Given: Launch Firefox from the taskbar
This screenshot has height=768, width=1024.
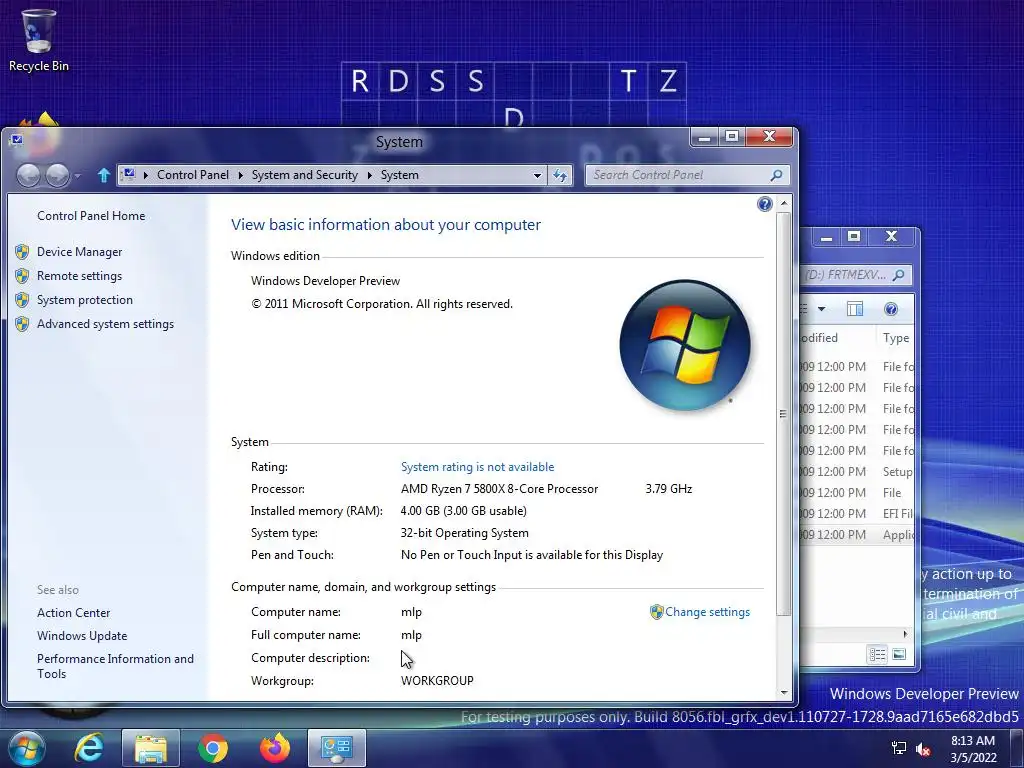Looking at the screenshot, I should (275, 748).
